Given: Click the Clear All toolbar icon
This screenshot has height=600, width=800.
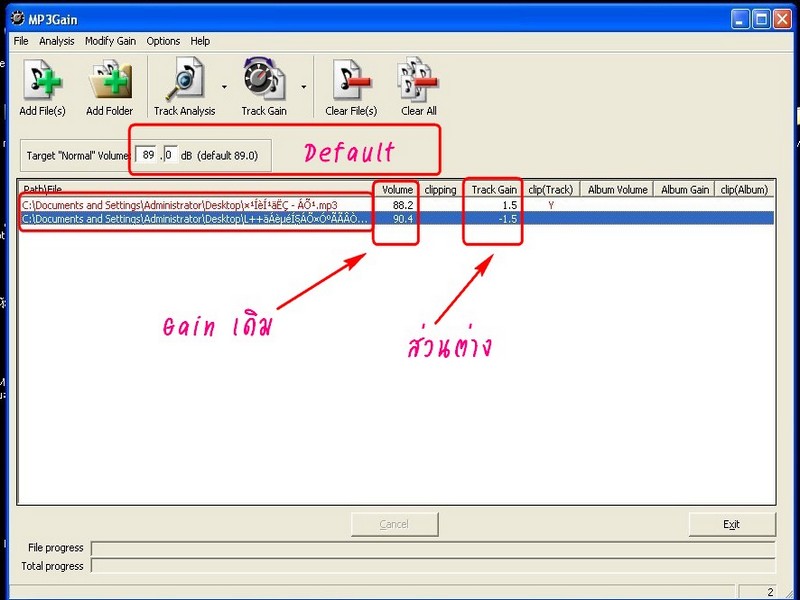Looking at the screenshot, I should (418, 79).
